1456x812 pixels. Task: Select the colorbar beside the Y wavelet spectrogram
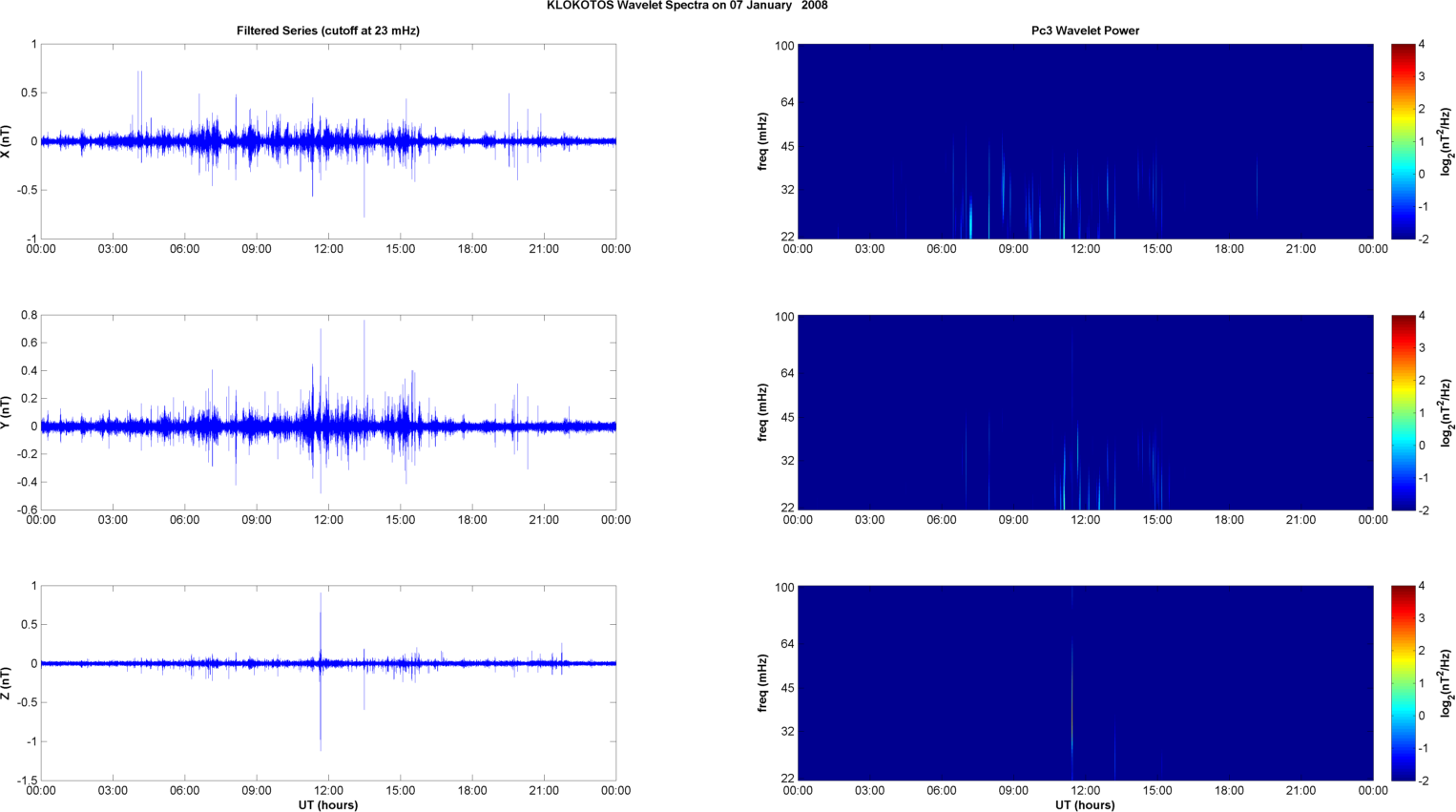[x=1403, y=412]
